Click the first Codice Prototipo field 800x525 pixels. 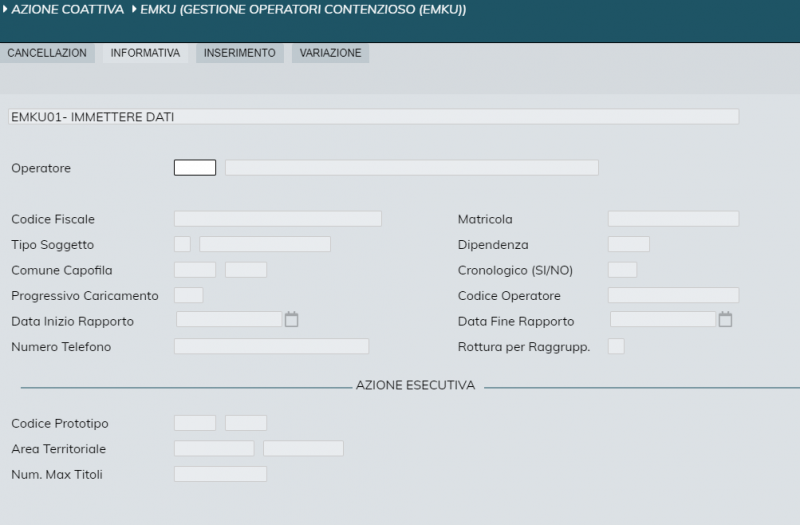point(195,423)
